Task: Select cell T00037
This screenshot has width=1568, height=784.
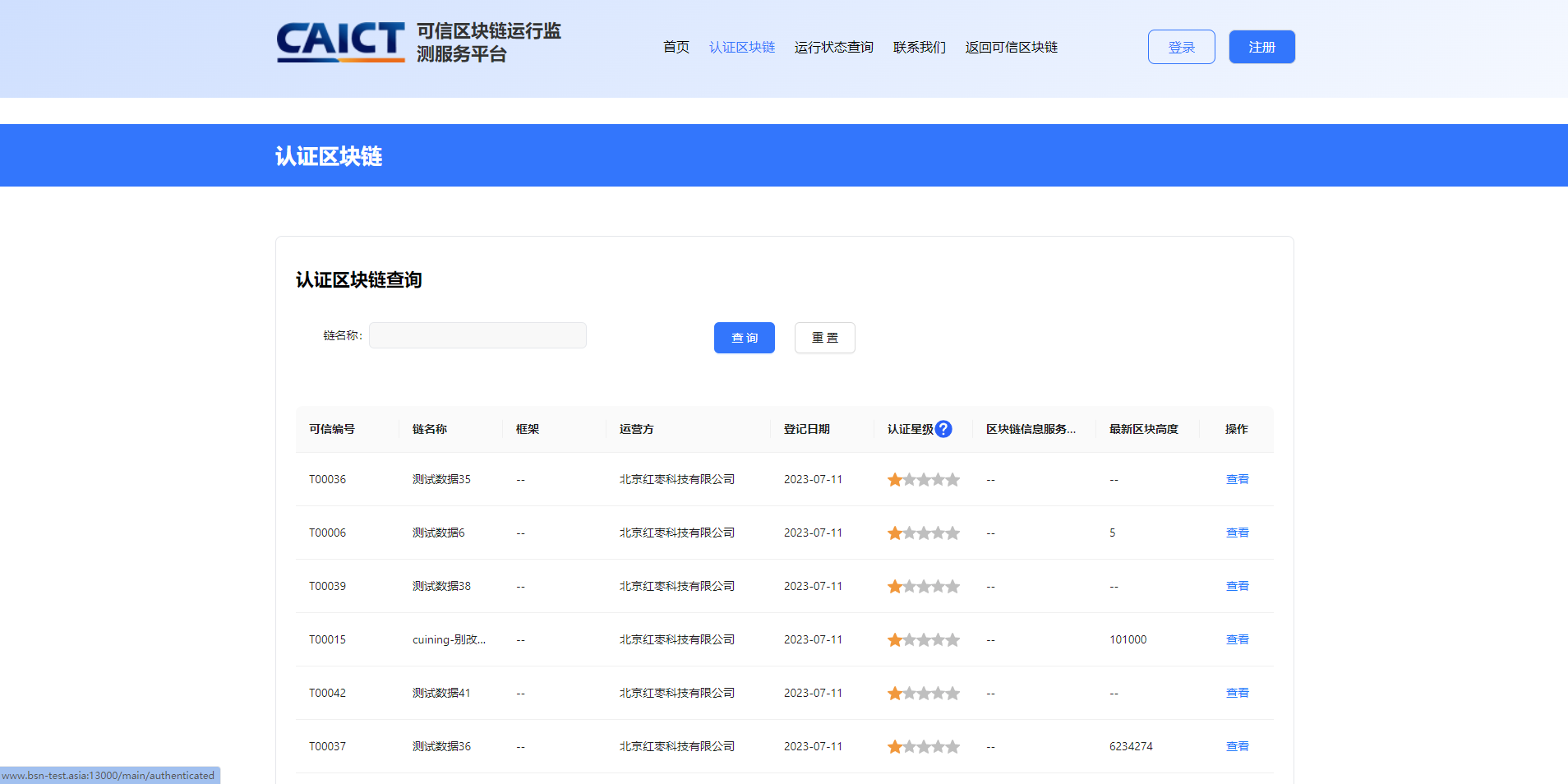Action: (327, 746)
